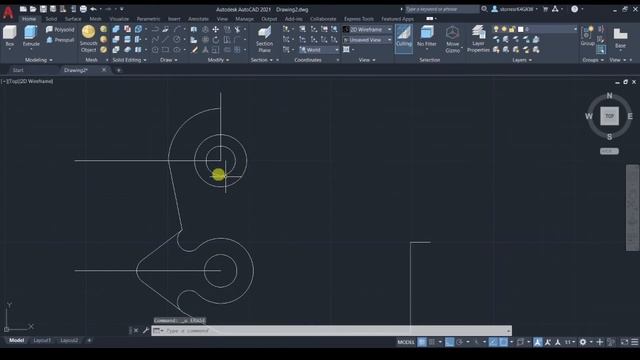
Task: Click the Help question mark icon
Action: tap(574, 9)
